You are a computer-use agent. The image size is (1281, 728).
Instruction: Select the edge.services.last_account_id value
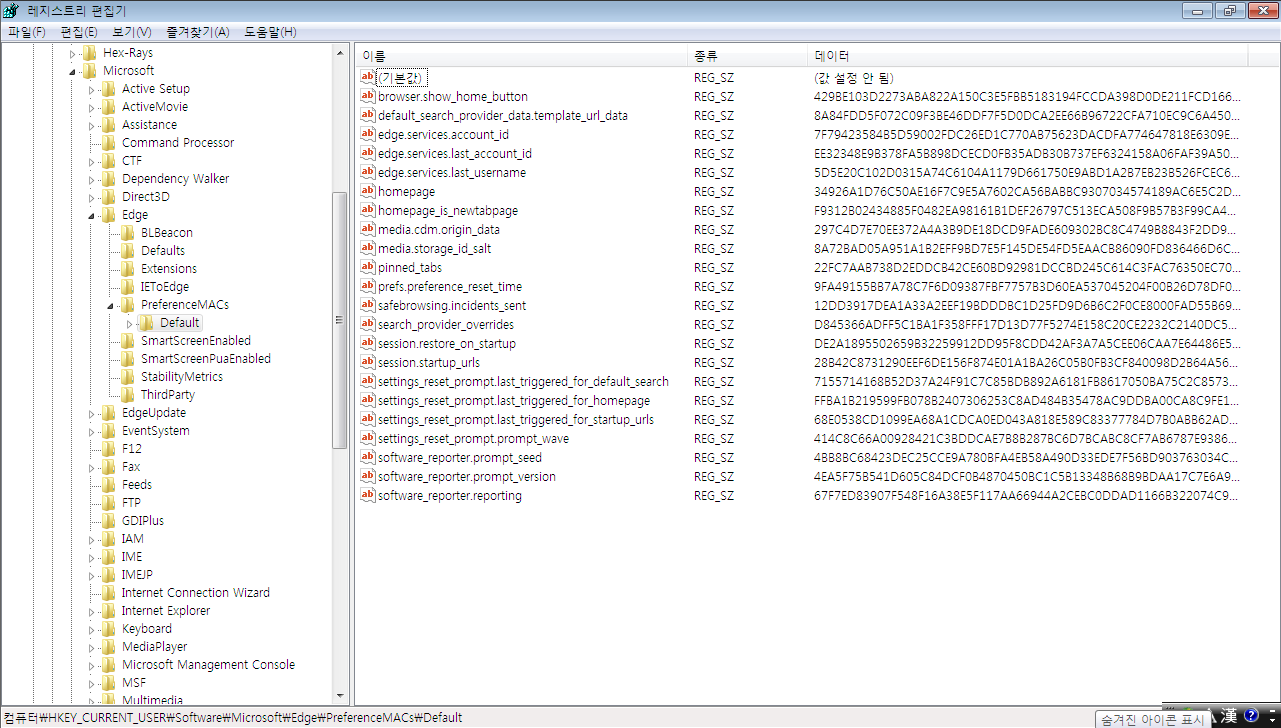point(454,153)
